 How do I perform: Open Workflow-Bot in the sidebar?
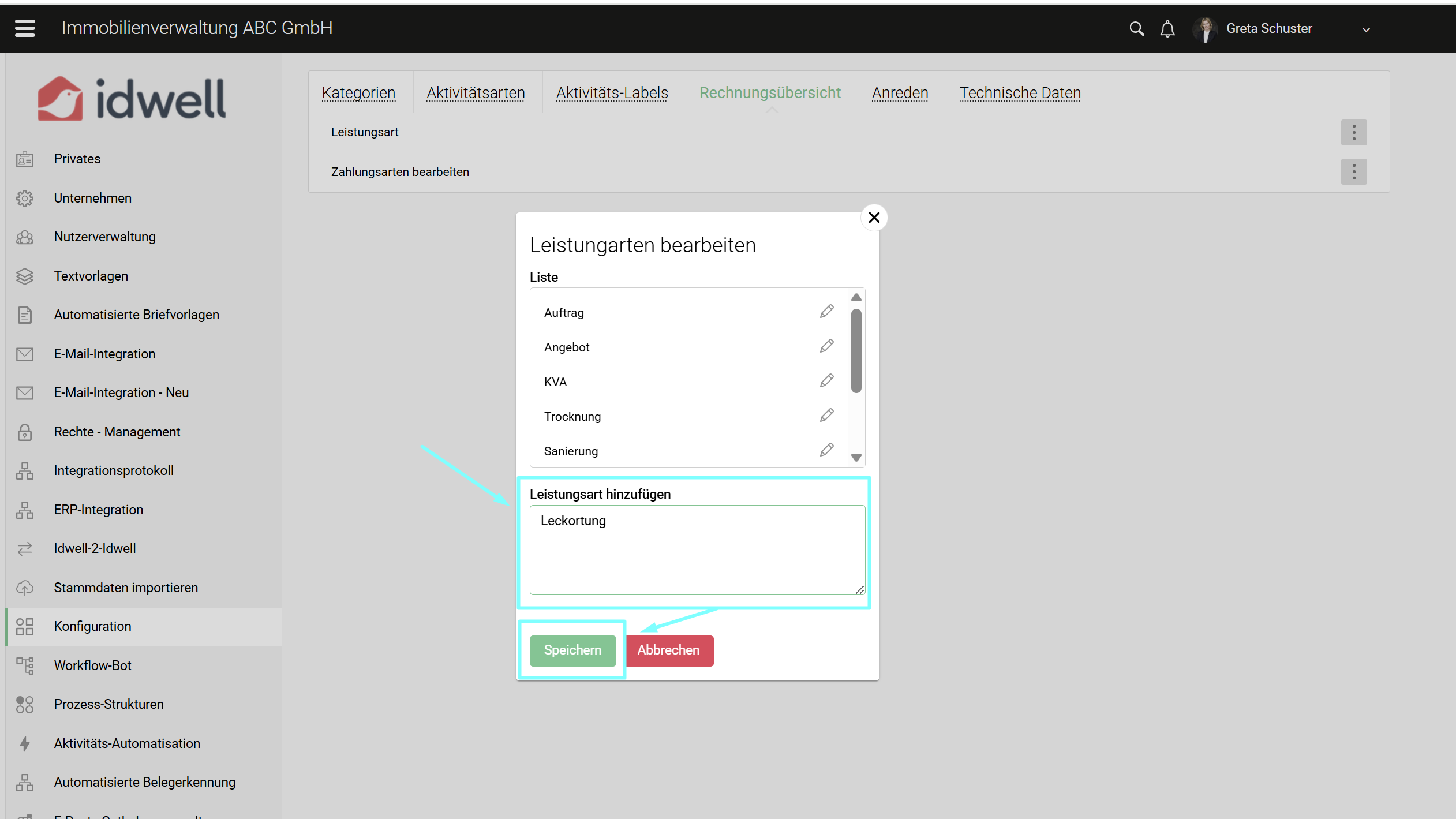pos(92,665)
